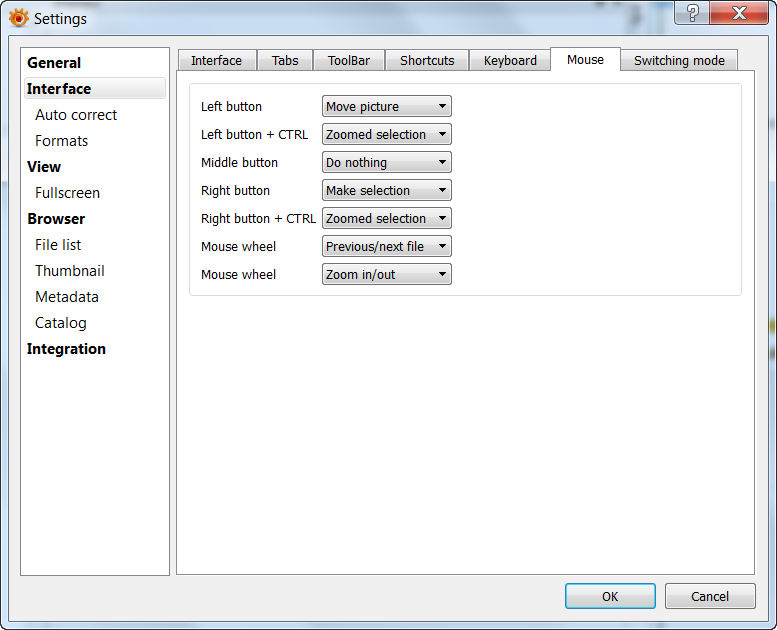Open the Left button + CTRL dropdown
This screenshot has height=630, width=777.
coord(387,134)
